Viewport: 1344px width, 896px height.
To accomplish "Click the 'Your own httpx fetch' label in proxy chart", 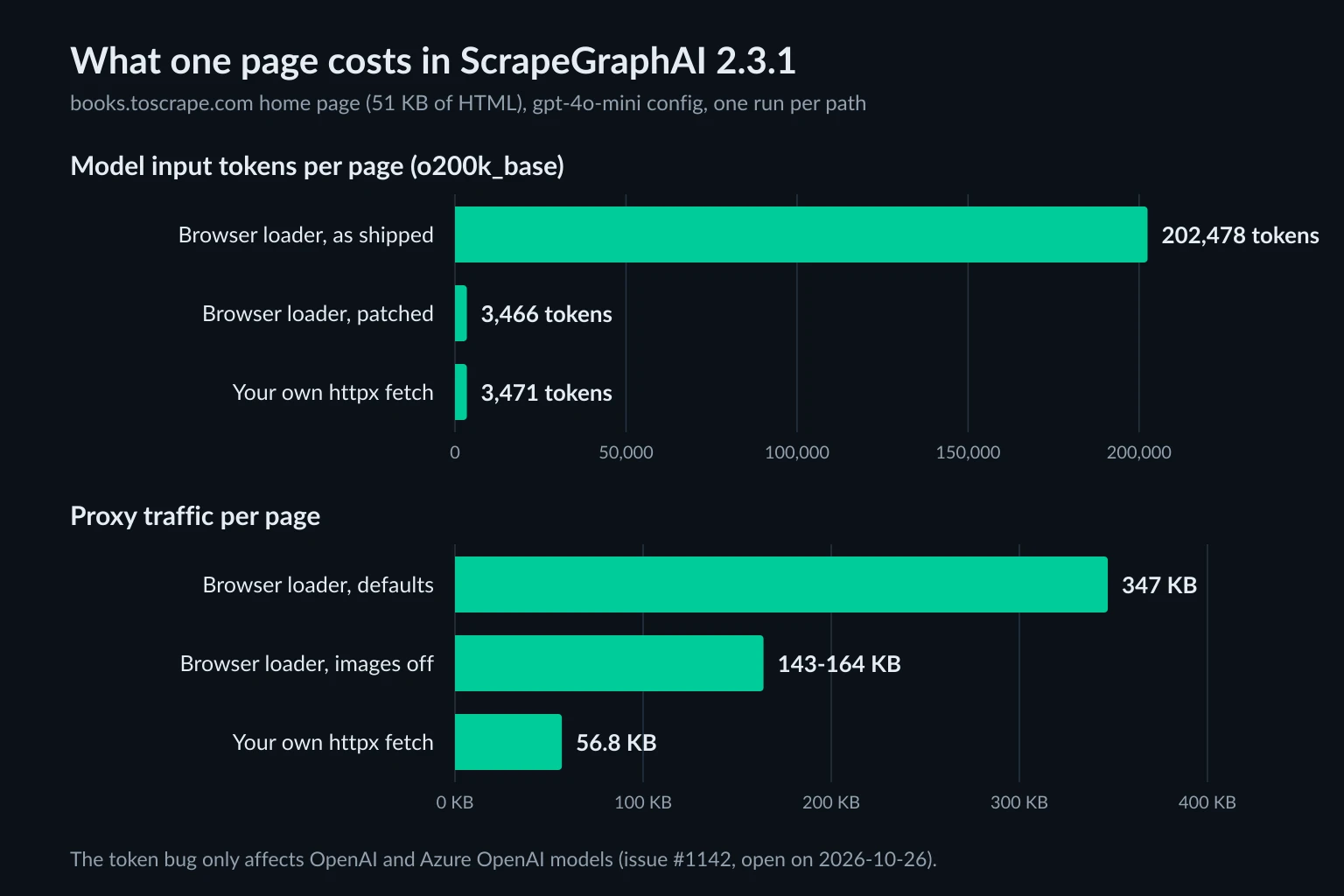I will (332, 742).
